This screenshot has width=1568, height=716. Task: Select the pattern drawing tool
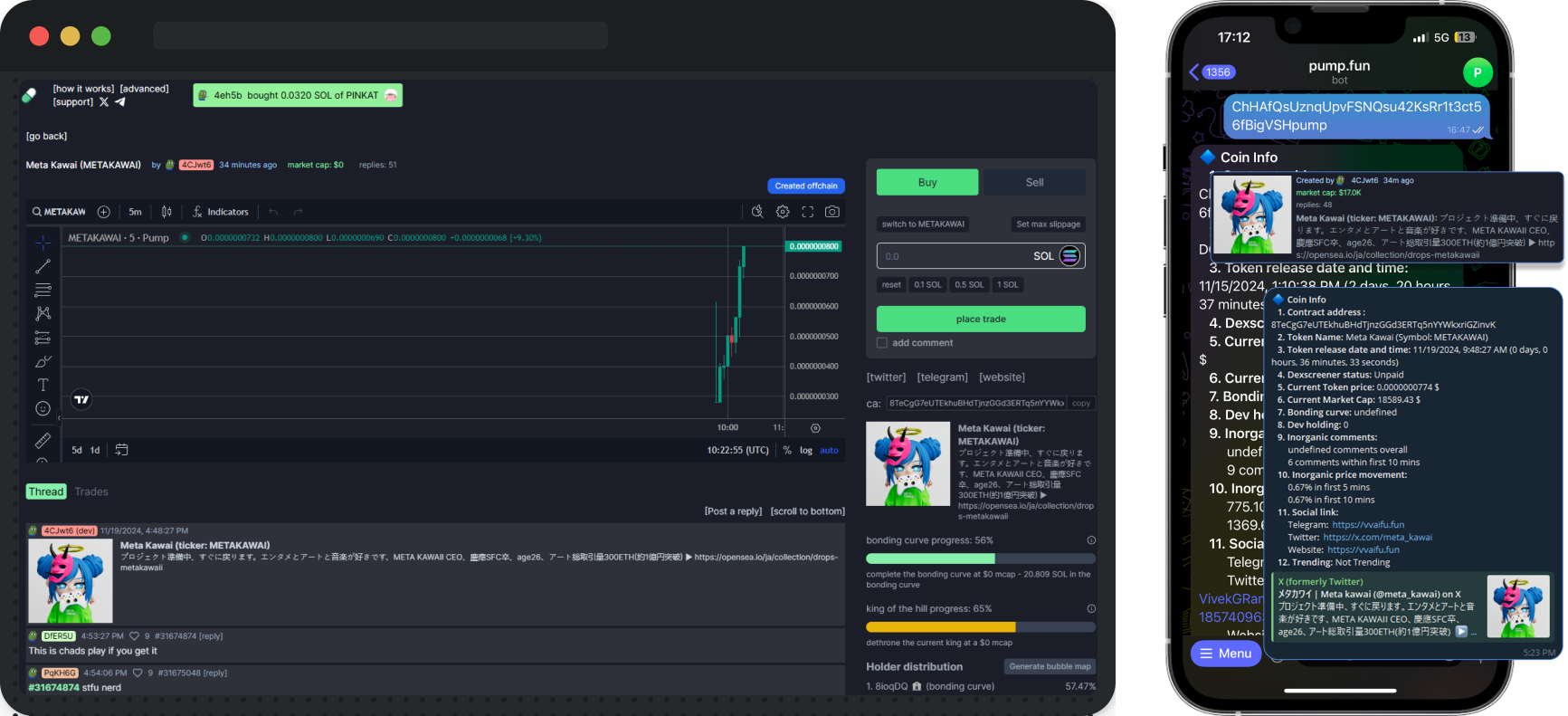click(43, 313)
